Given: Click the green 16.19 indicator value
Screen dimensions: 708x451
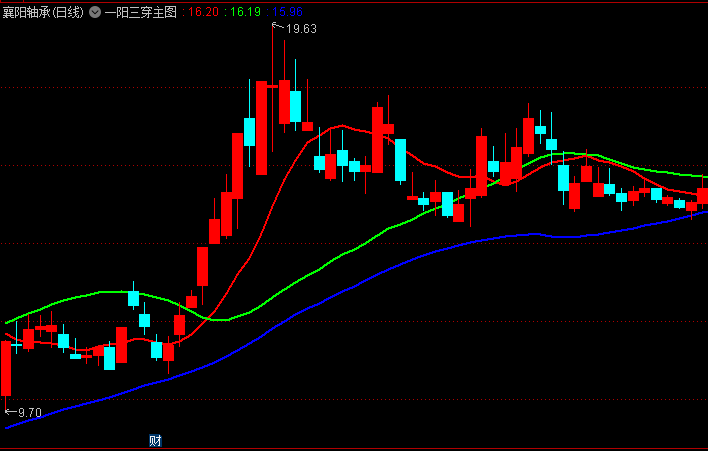Looking at the screenshot, I should [245, 12].
